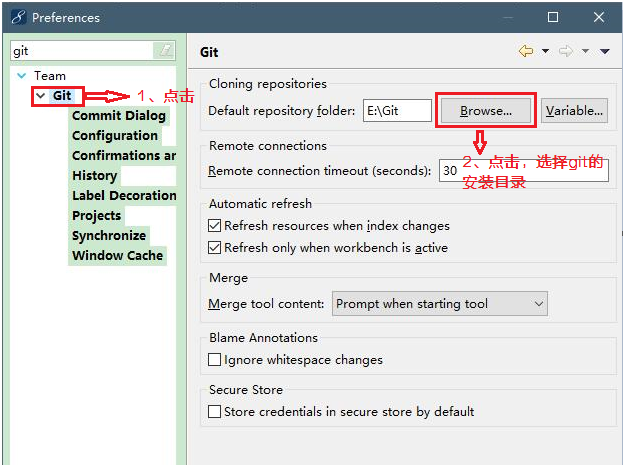Enable Store credentials in secure store
This screenshot has height=467, width=625.
(214, 411)
